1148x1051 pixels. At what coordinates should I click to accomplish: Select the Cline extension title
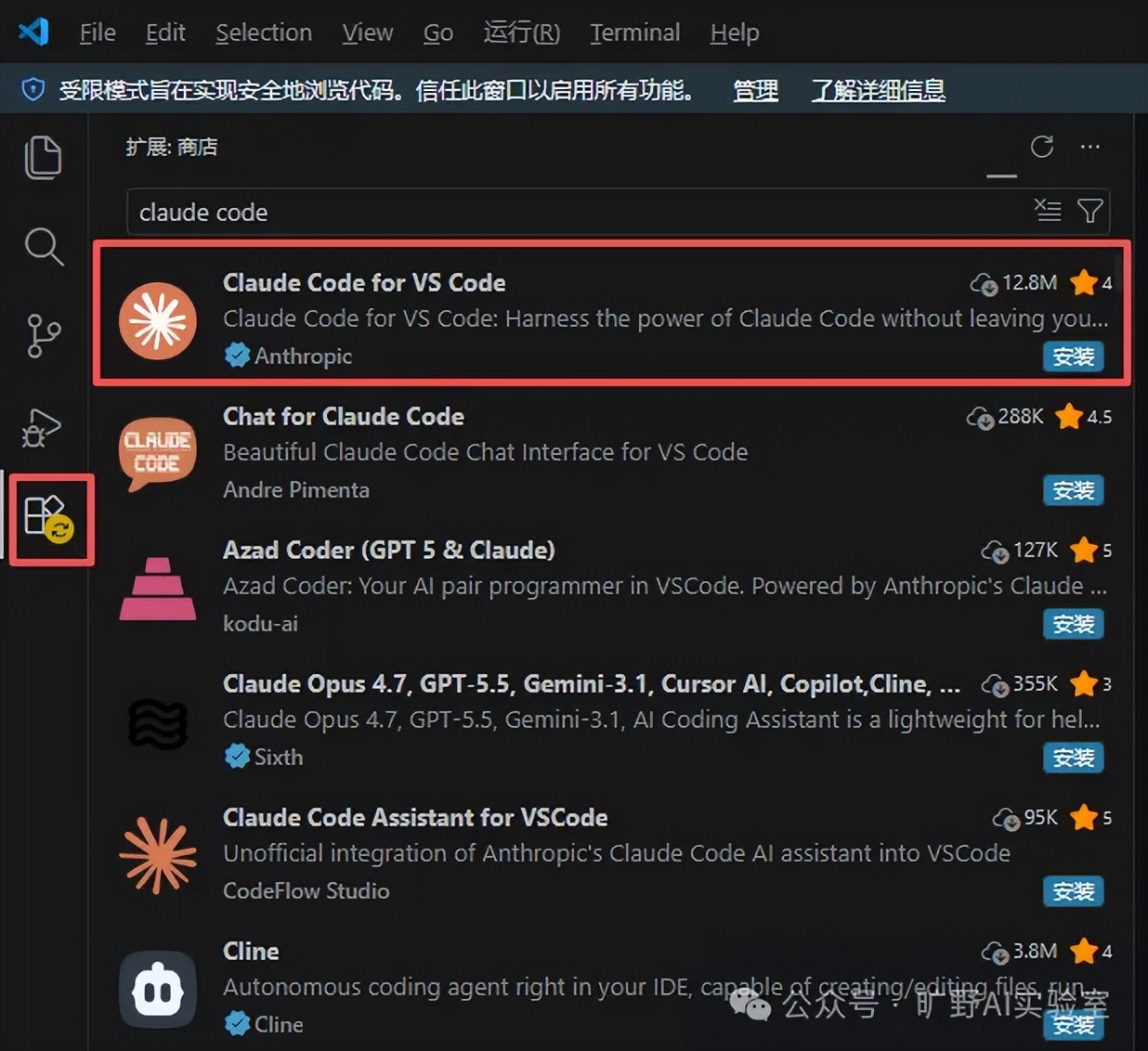point(251,951)
